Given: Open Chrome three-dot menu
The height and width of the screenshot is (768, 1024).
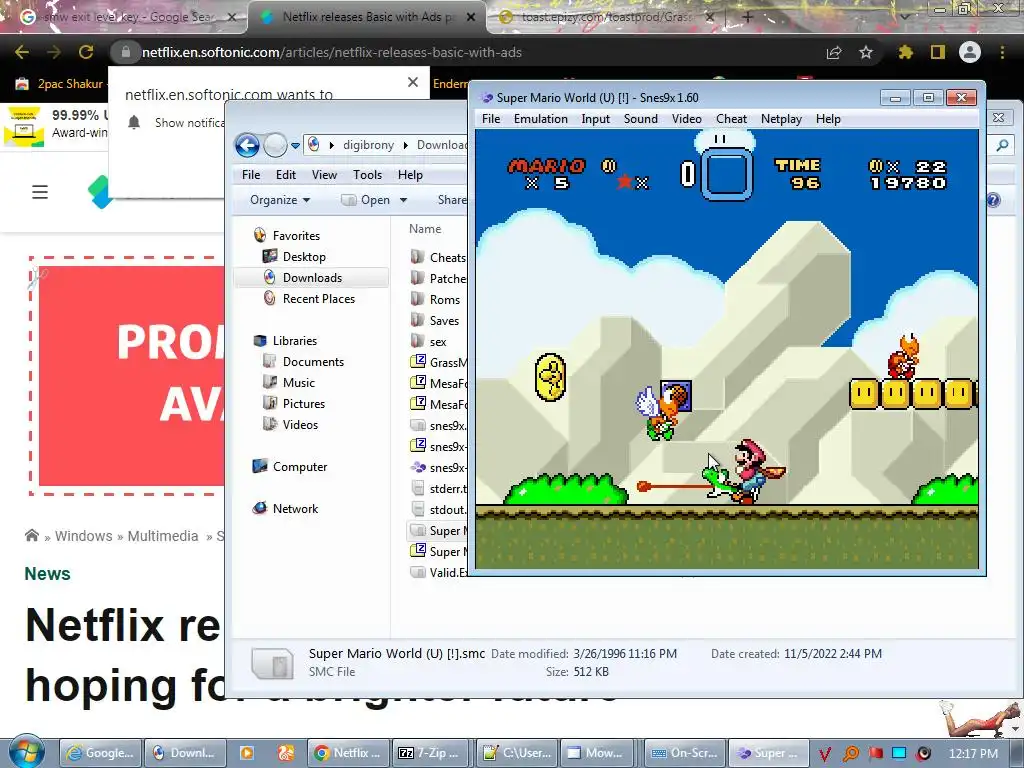Looking at the screenshot, I should (1002, 52).
